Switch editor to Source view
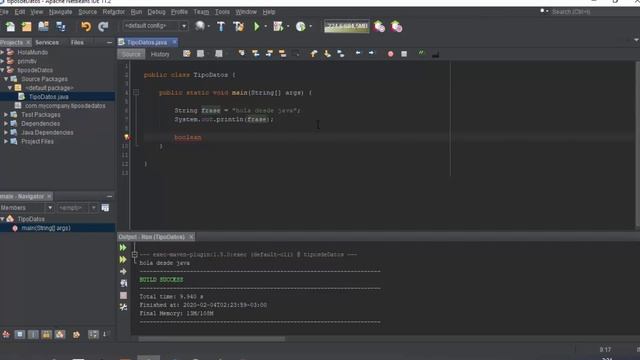The height and width of the screenshot is (360, 640). click(x=131, y=54)
